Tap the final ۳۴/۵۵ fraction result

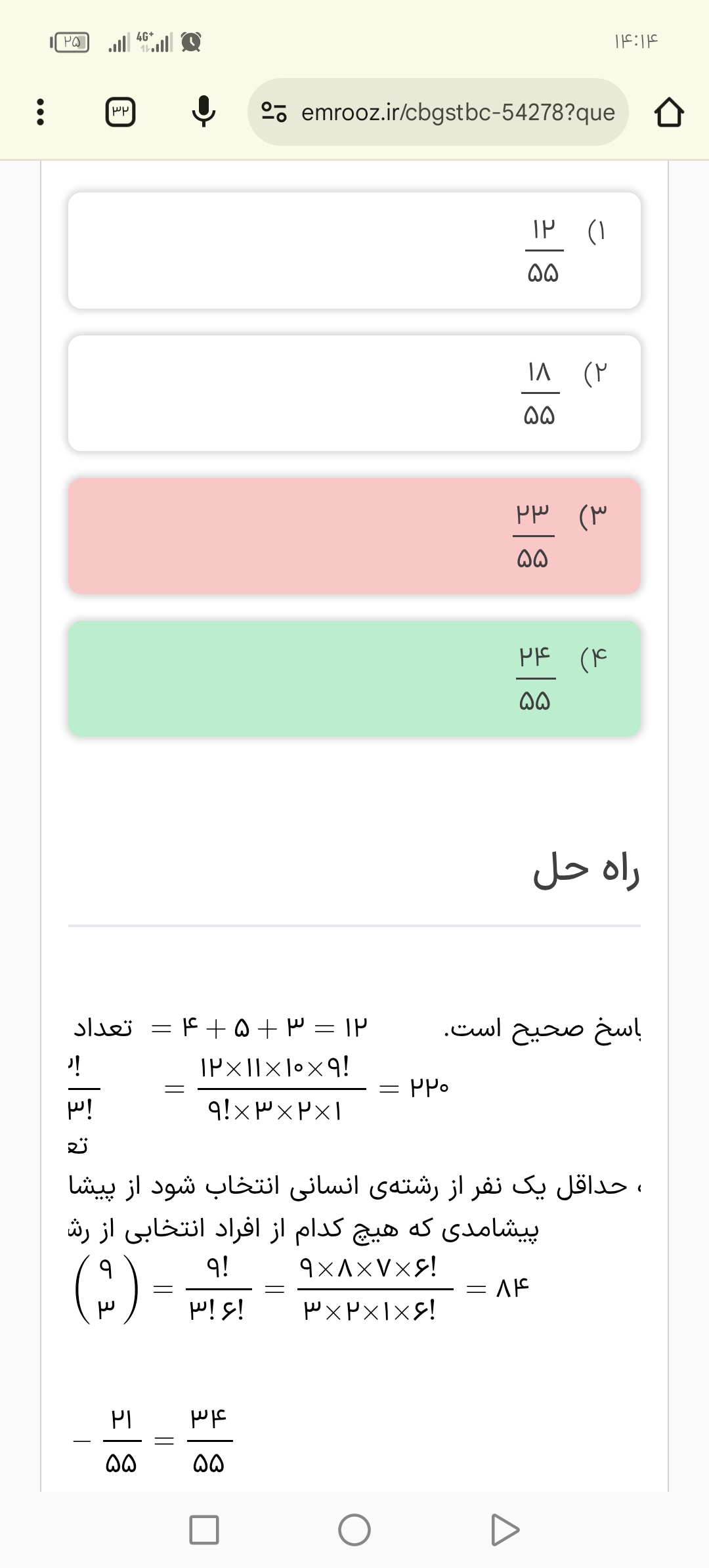click(209, 1441)
